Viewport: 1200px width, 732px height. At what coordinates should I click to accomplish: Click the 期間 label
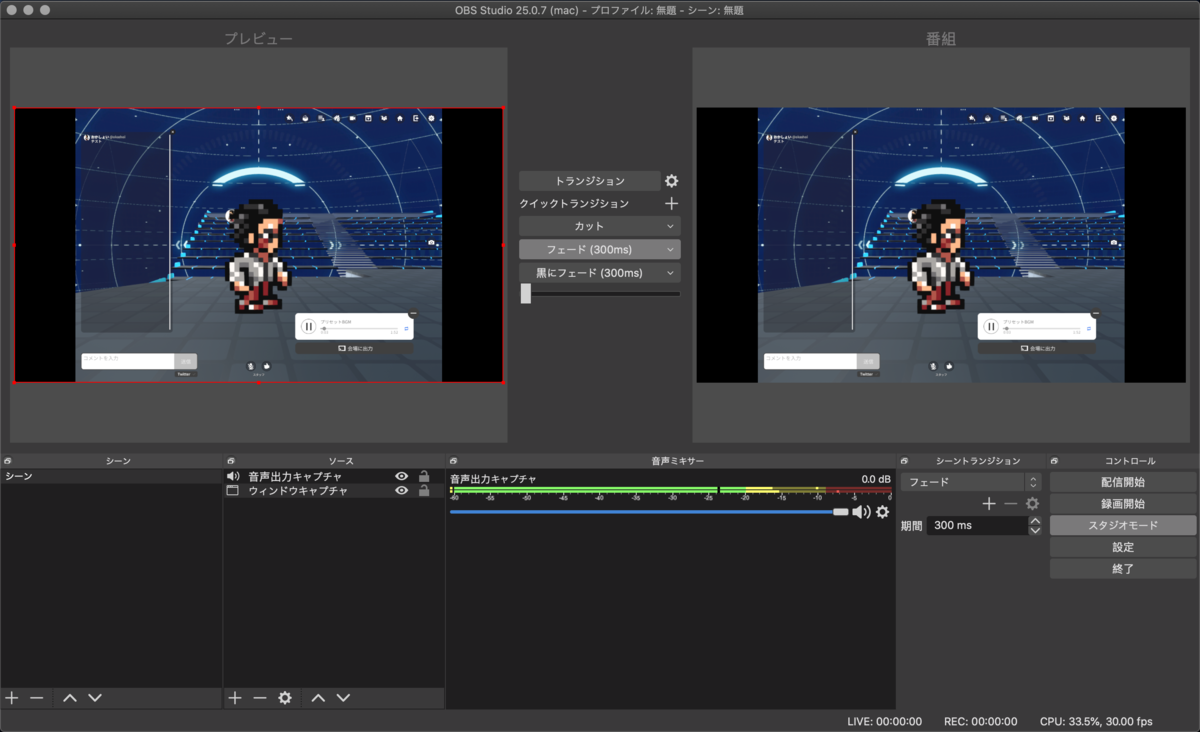pyautogui.click(x=911, y=525)
